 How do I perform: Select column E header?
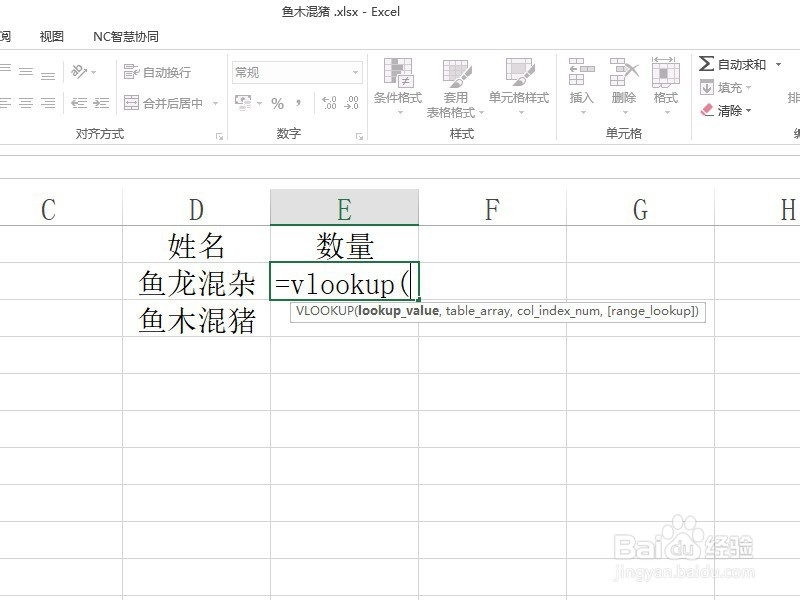pos(344,208)
